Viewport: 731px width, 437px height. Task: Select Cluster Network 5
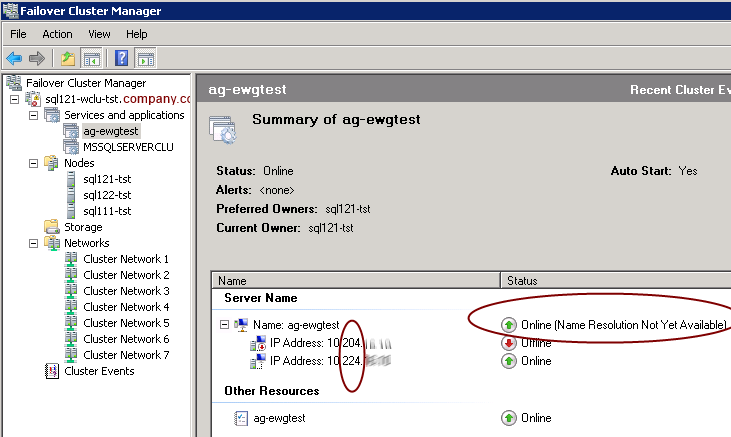coord(126,323)
